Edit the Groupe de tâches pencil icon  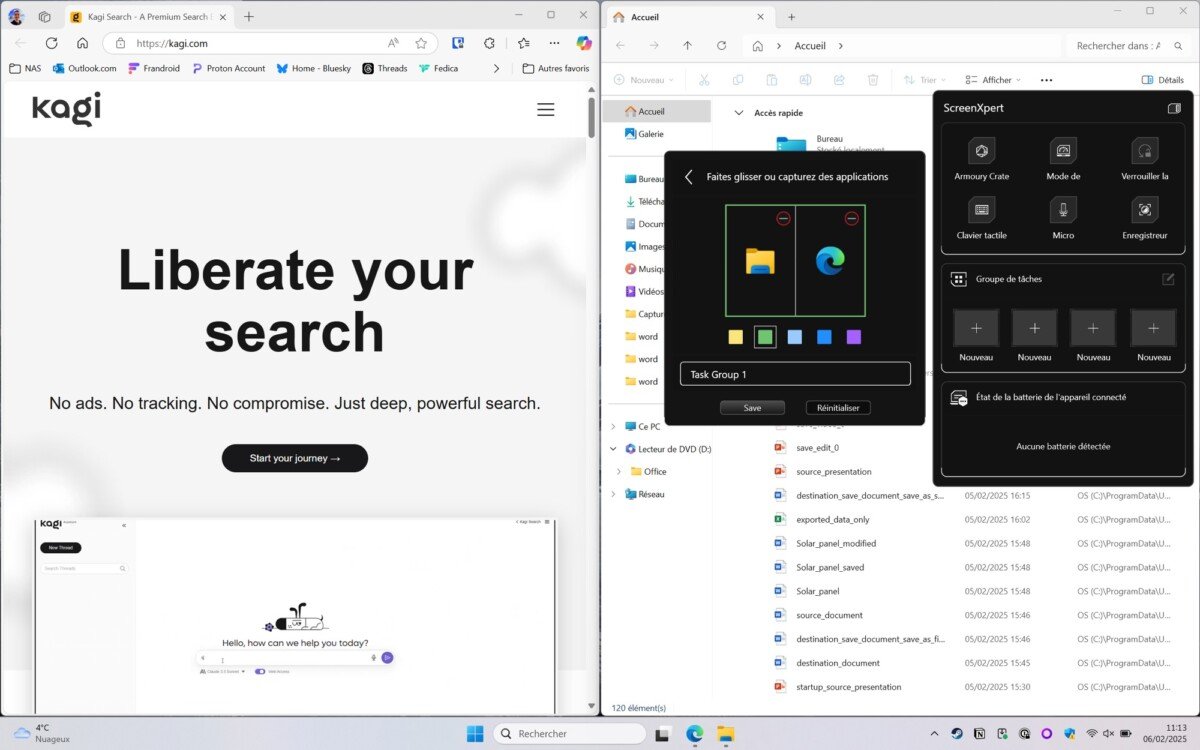1168,280
